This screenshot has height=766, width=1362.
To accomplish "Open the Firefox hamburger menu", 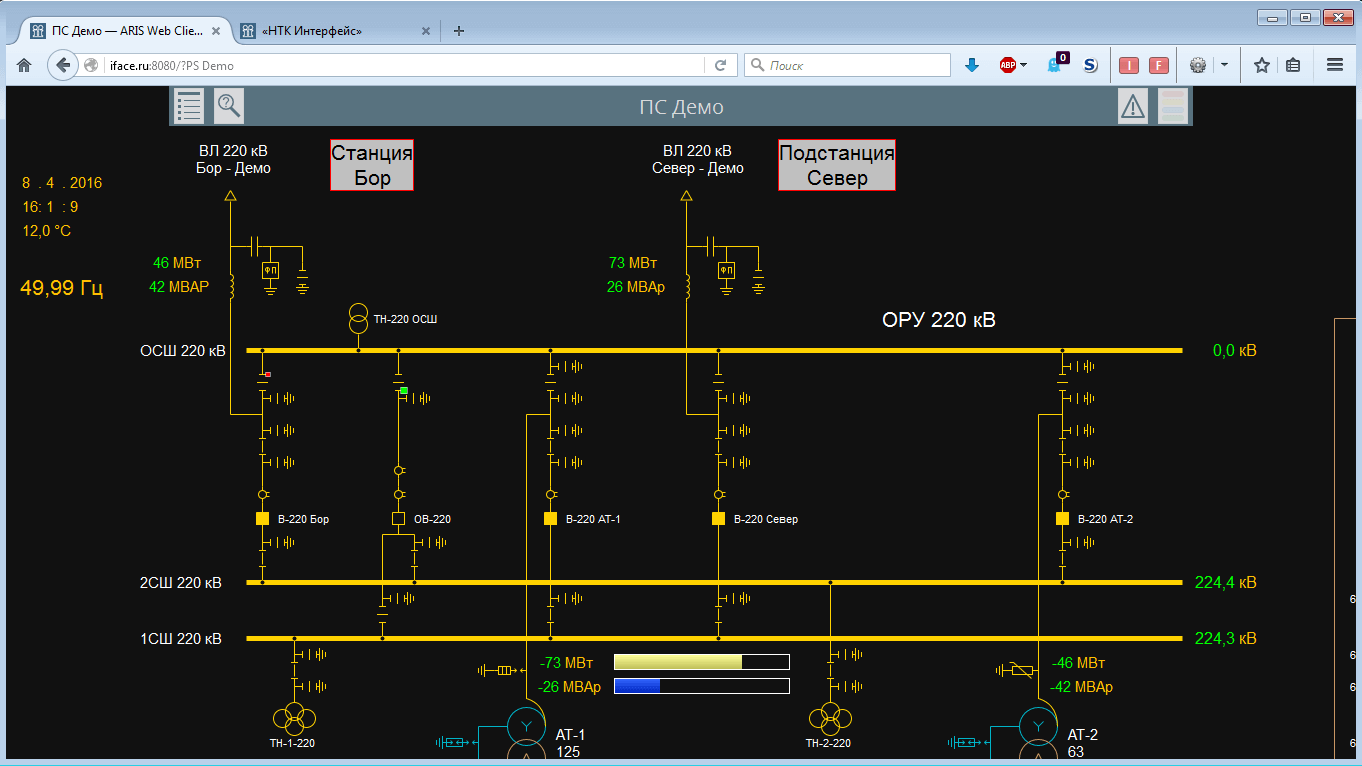I will pos(1334,65).
